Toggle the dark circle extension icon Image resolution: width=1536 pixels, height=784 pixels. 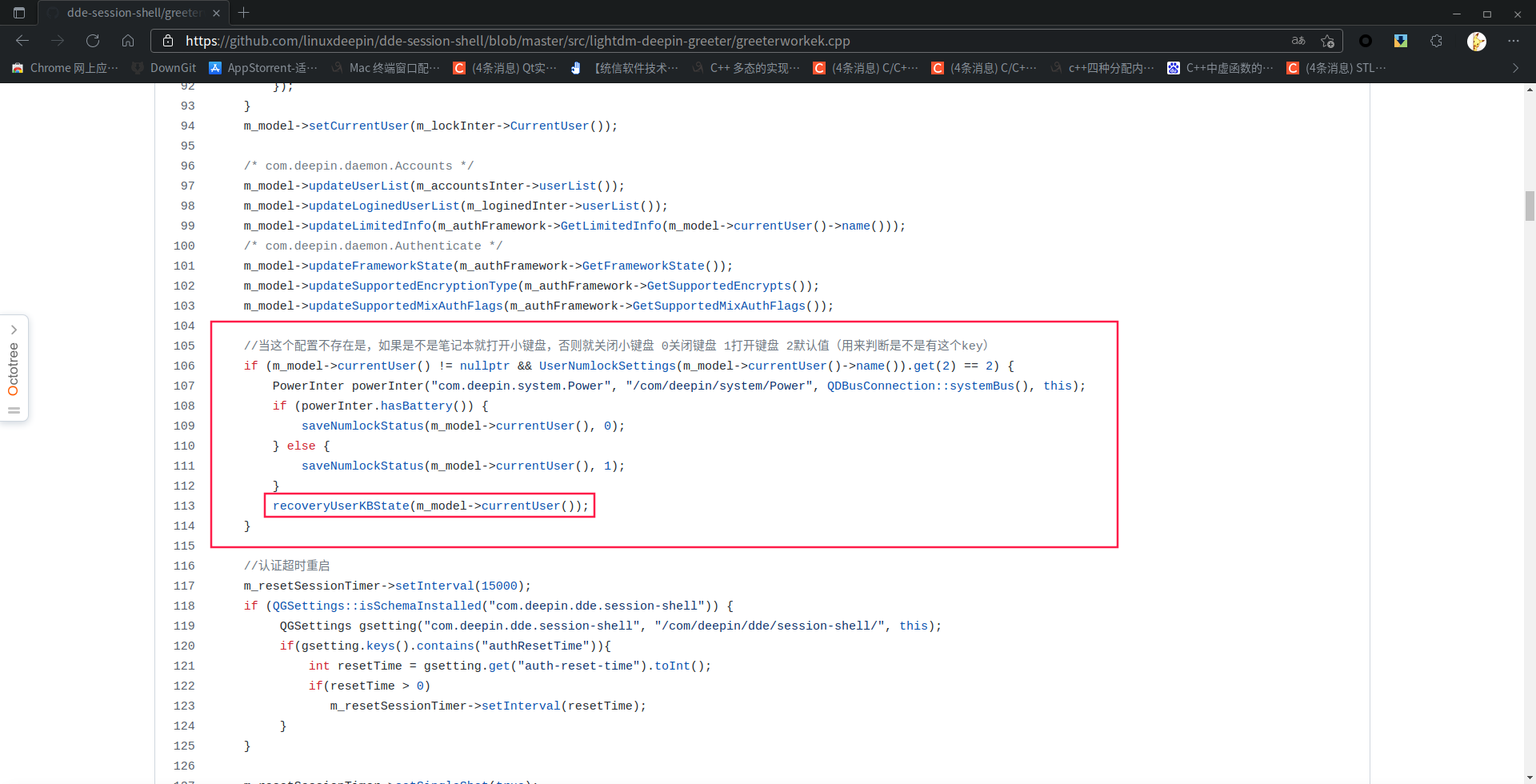pos(1366,41)
